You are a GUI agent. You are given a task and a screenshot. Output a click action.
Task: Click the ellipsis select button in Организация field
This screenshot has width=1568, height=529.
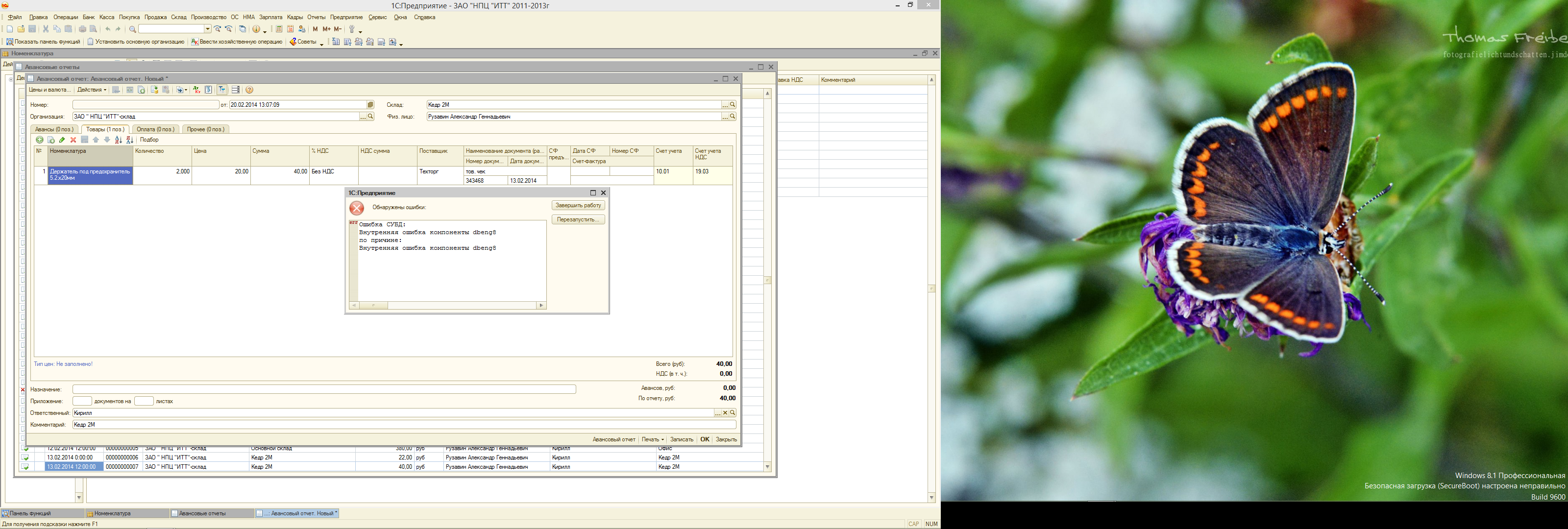coord(363,117)
